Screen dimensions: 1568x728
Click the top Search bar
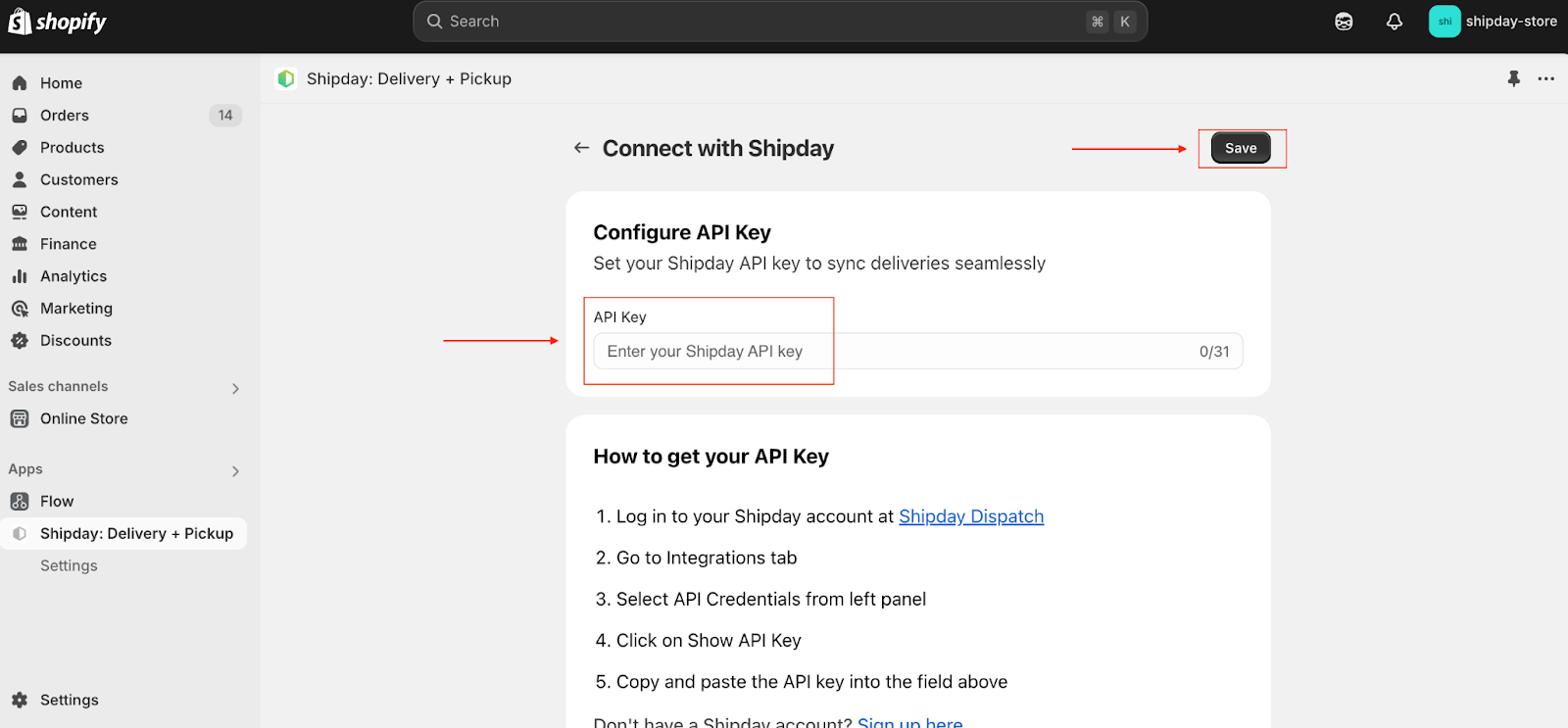click(780, 22)
